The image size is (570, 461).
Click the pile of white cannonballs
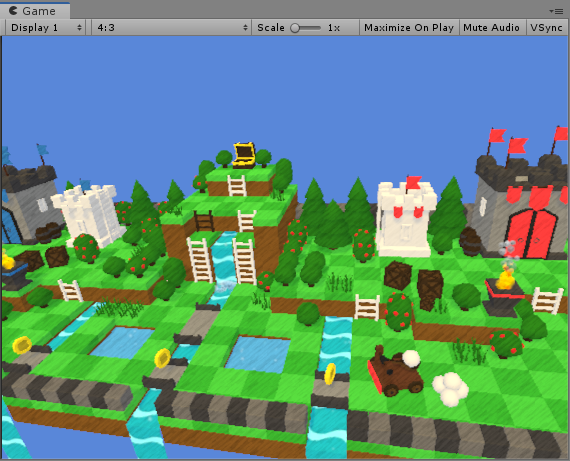[x=450, y=389]
